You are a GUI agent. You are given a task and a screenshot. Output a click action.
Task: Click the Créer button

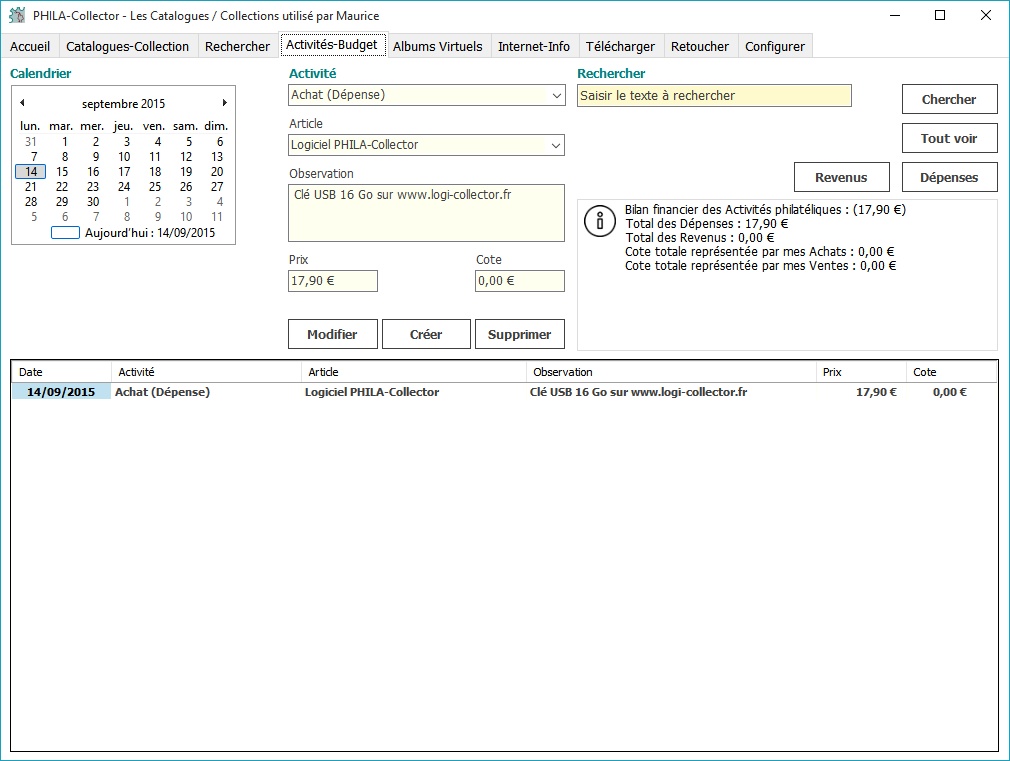click(426, 334)
